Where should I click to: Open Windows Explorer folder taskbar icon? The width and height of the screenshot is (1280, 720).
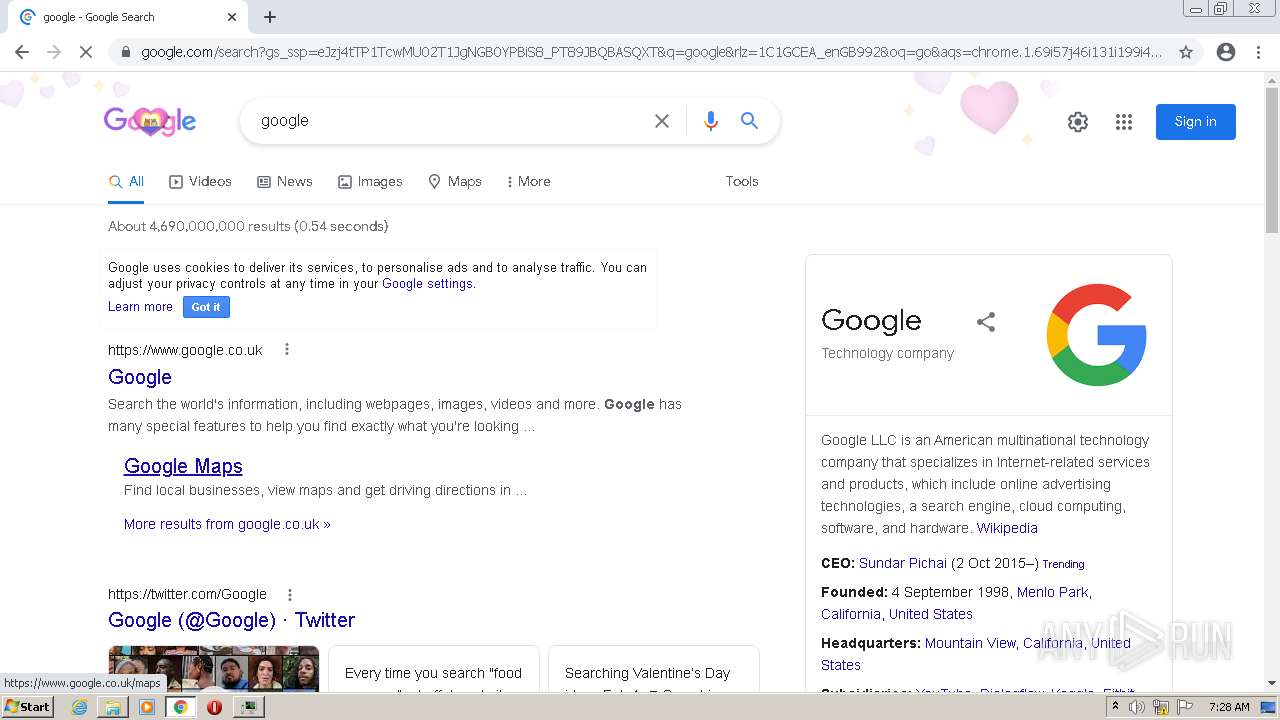113,707
